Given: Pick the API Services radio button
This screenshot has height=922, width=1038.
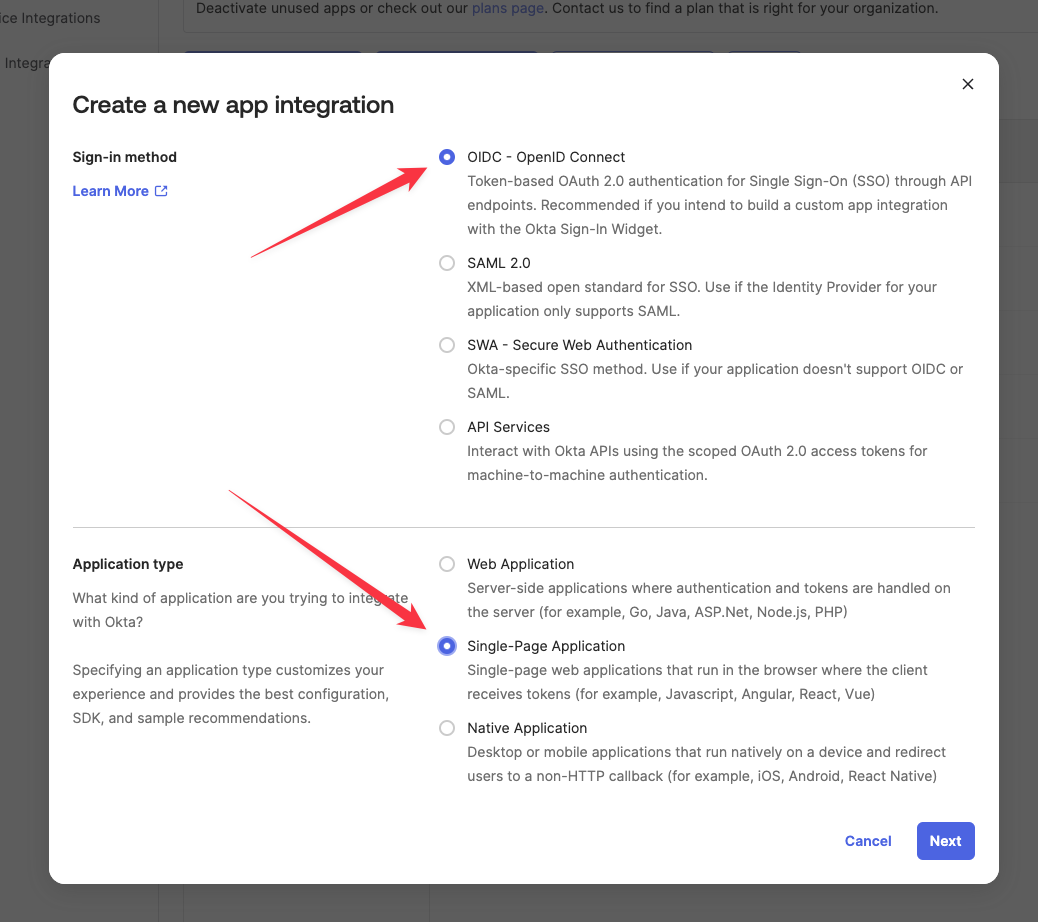Looking at the screenshot, I should [447, 427].
